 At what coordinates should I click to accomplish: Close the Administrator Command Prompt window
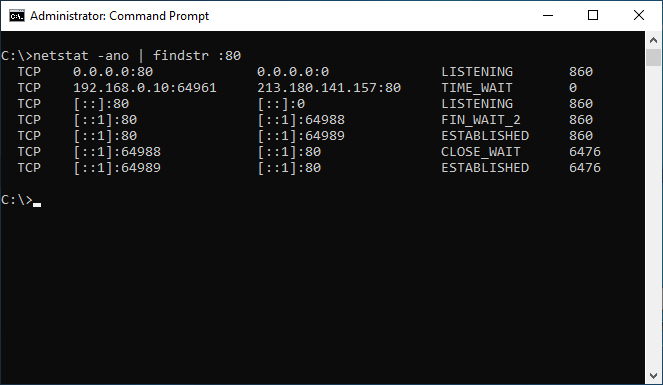point(639,16)
